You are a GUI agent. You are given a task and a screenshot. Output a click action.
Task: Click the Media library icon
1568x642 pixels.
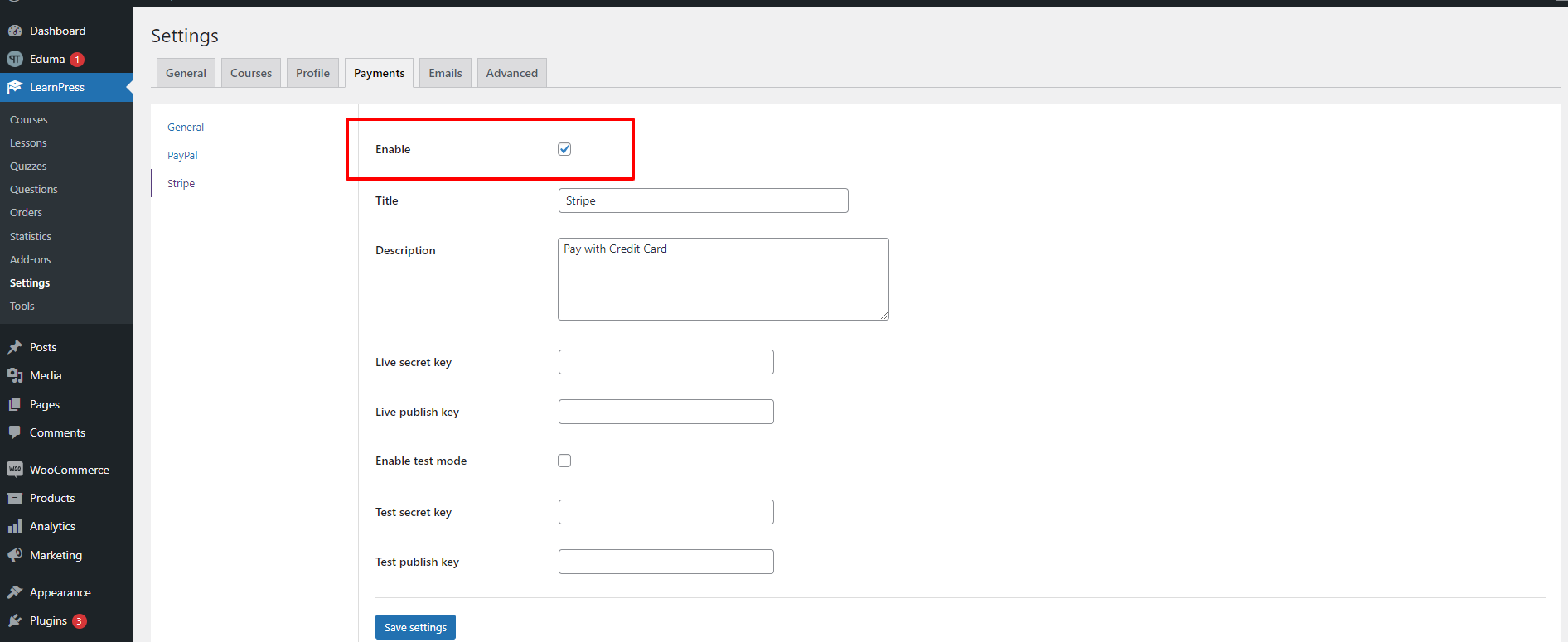15,375
